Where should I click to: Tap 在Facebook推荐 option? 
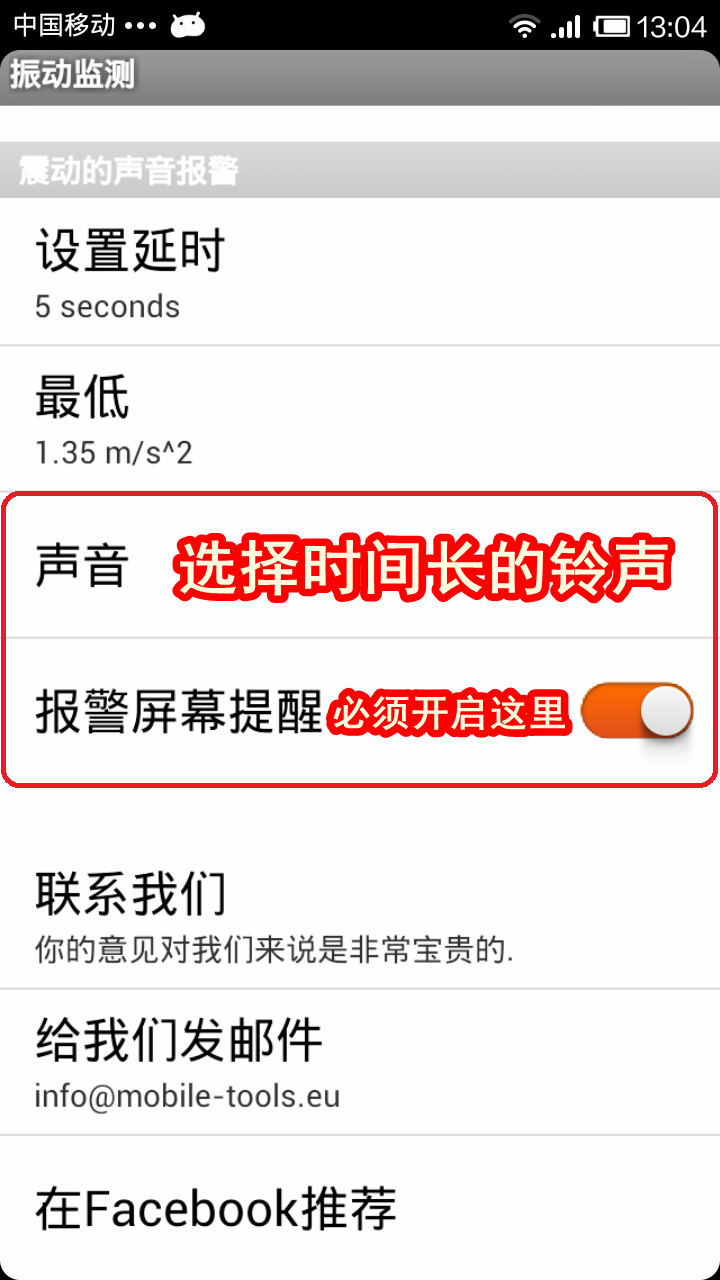[360, 1208]
